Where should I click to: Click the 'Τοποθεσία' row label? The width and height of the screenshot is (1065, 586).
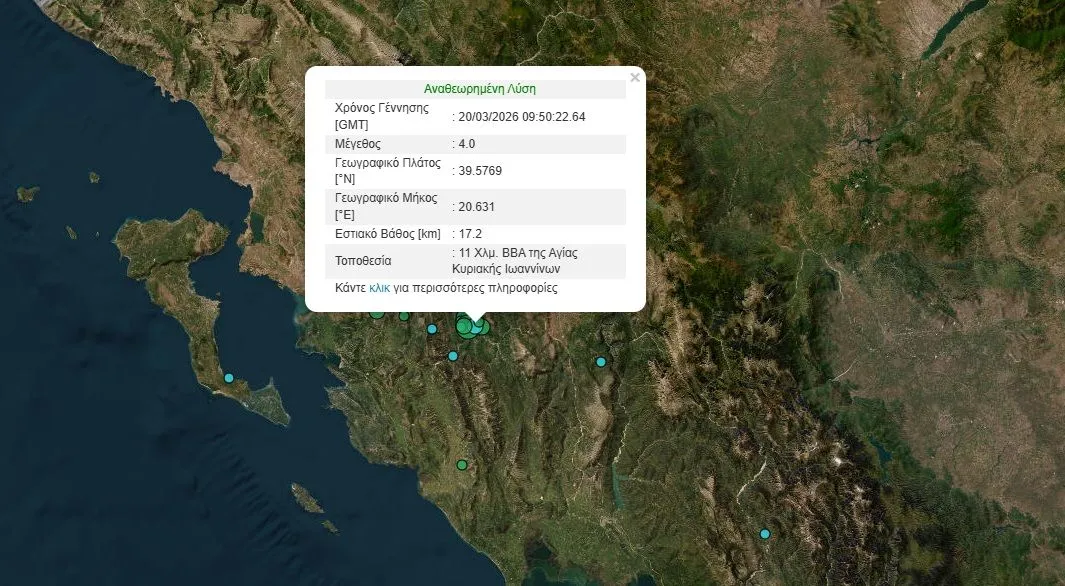(x=363, y=261)
